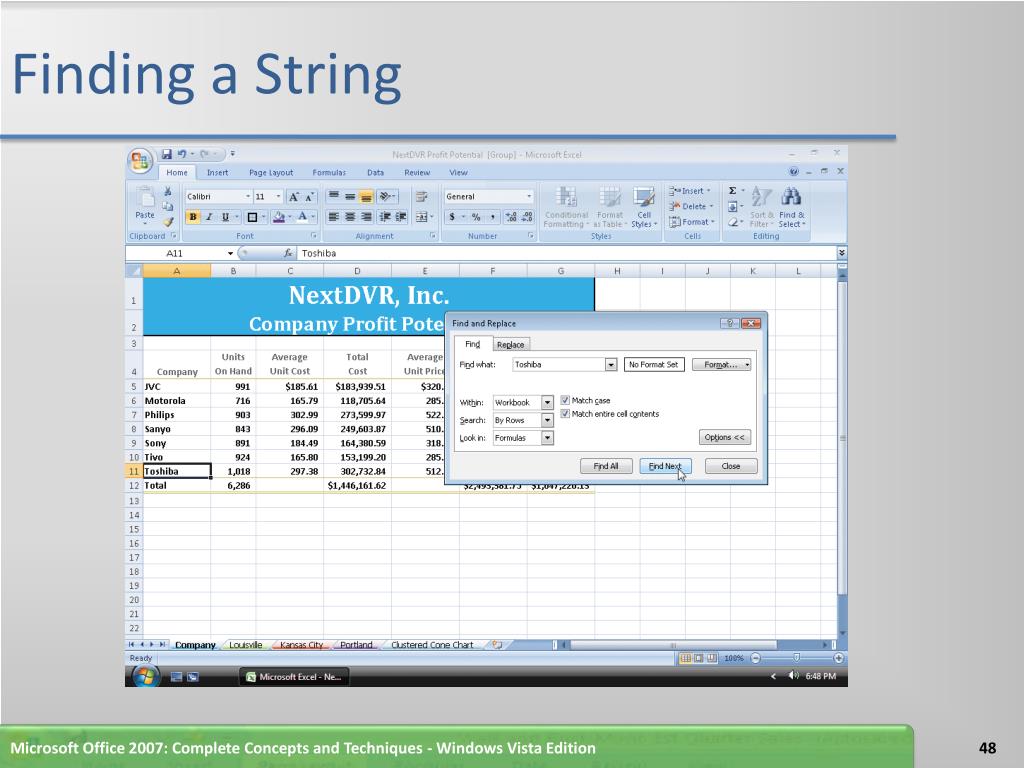
Task: Switch to the Louisville sheet tab
Action: 246,645
